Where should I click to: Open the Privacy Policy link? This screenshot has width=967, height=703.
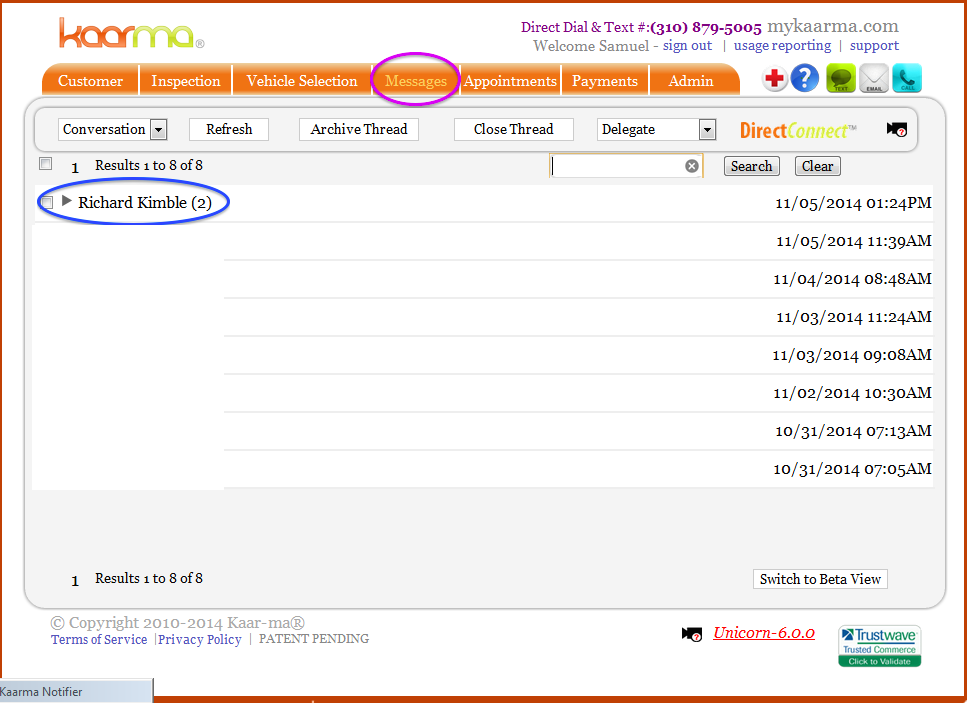point(200,639)
